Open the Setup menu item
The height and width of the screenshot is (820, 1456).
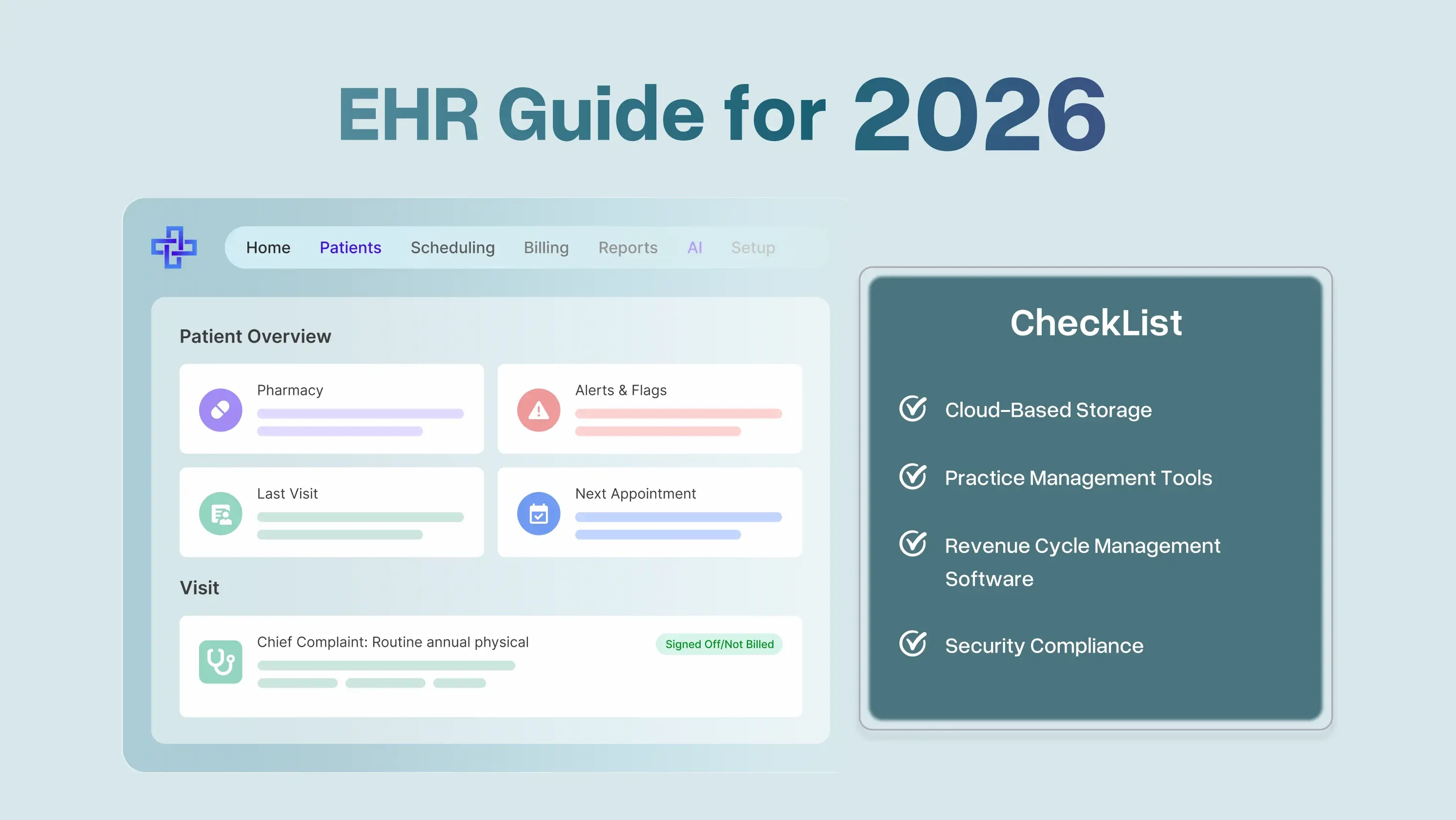pyautogui.click(x=753, y=247)
